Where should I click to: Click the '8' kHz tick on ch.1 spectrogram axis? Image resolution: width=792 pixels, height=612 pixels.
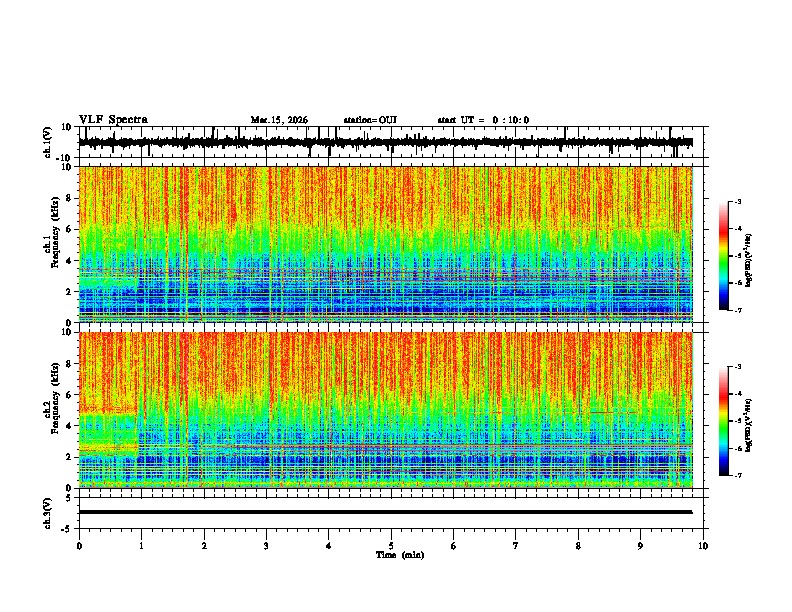69,198
